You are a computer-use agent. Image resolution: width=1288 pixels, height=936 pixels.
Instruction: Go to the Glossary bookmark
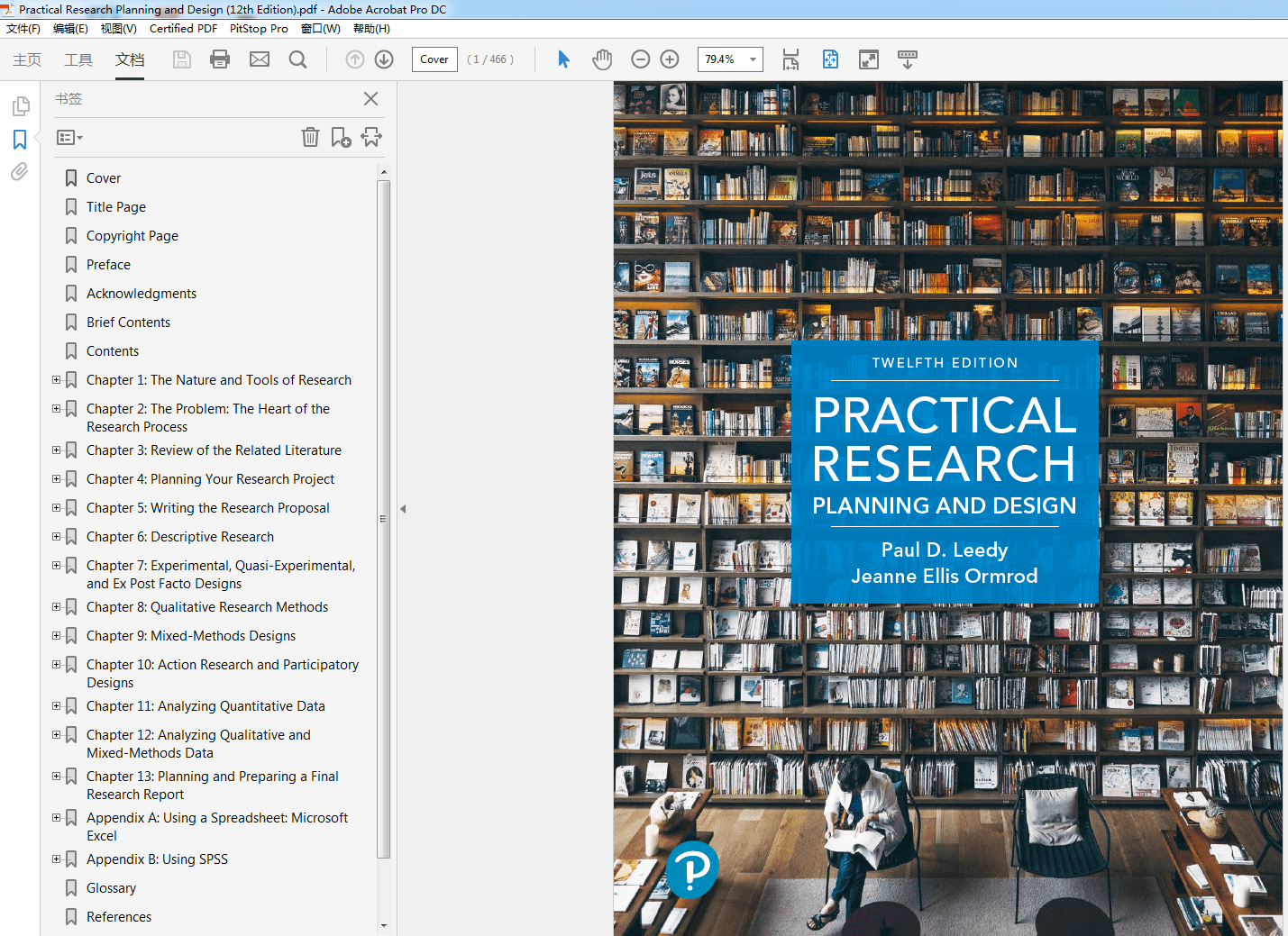112,887
